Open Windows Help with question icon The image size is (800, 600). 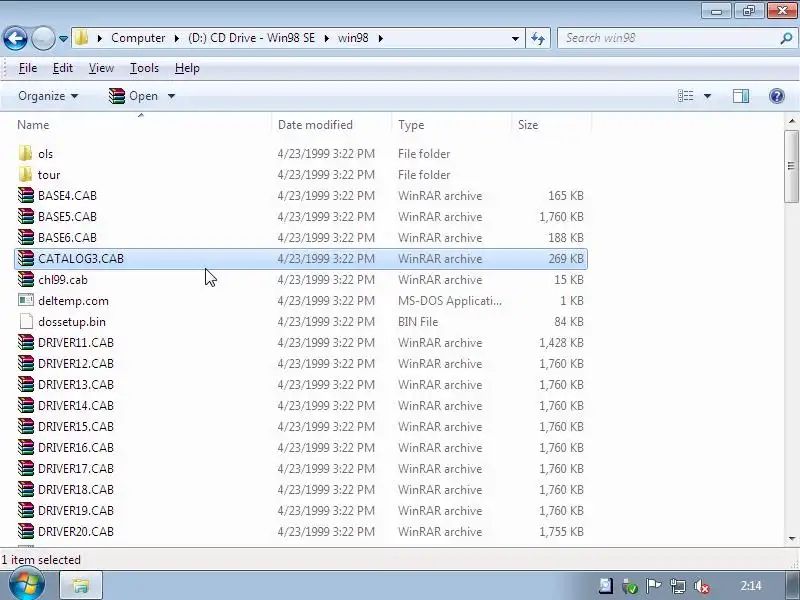coord(777,96)
